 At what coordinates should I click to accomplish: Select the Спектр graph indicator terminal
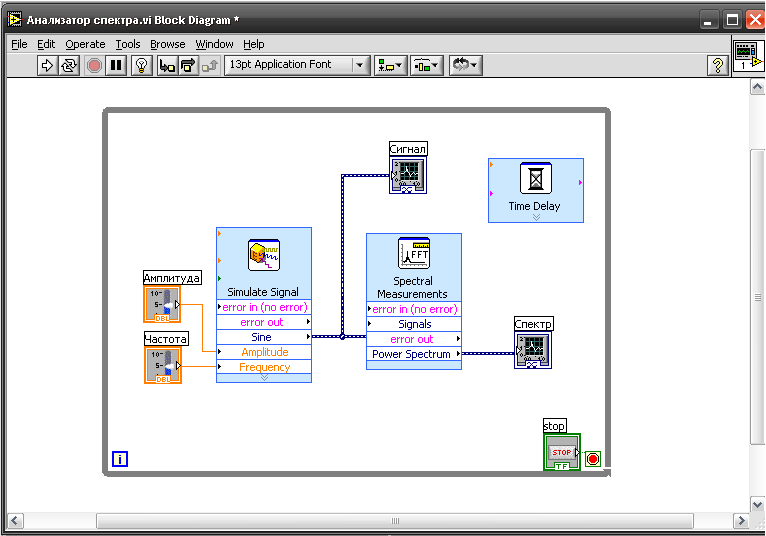[x=533, y=350]
